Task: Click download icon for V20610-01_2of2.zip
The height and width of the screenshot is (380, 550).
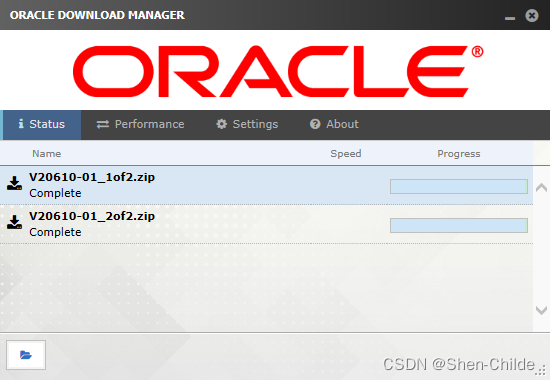Action: click(14, 222)
